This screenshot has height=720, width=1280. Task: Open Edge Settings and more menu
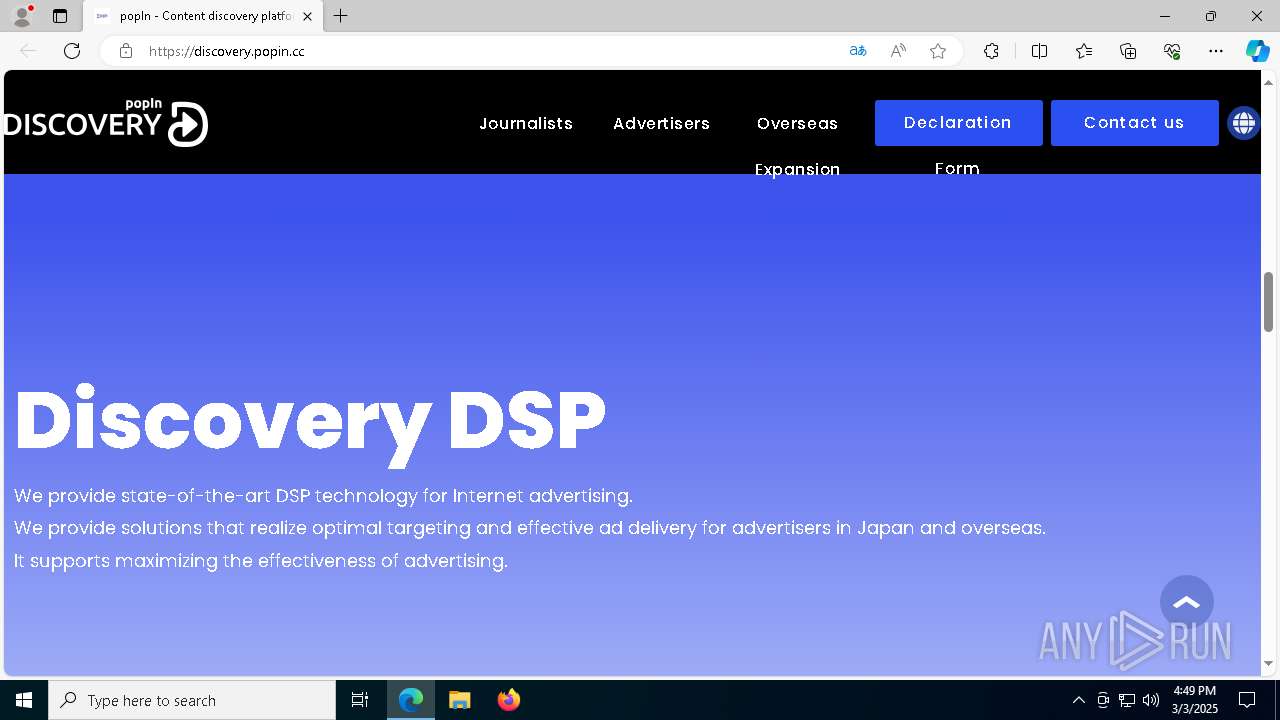point(1216,51)
